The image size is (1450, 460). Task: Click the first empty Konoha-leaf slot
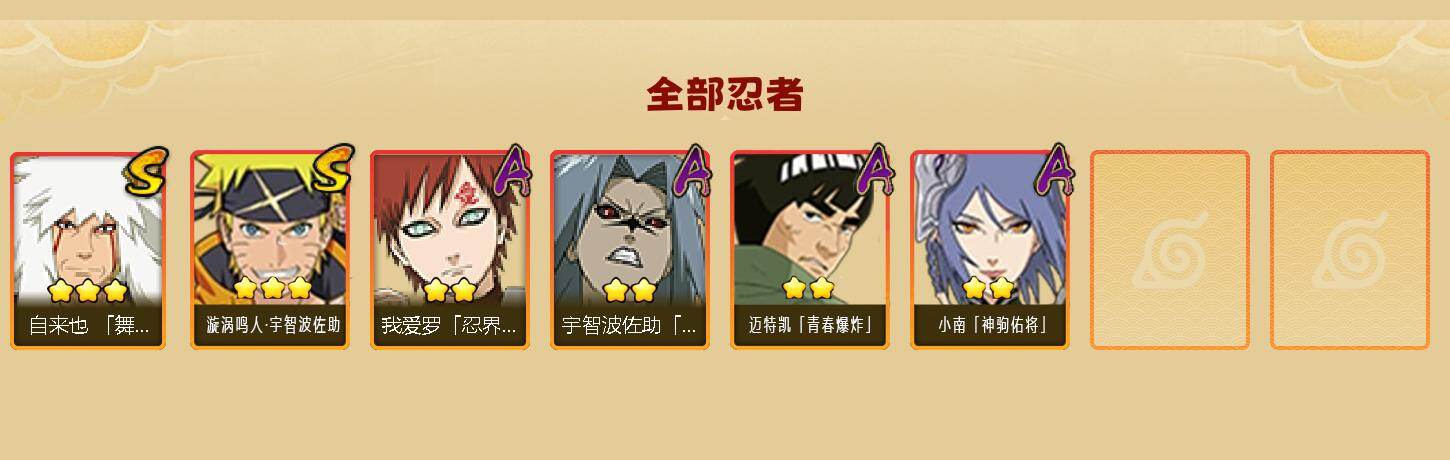(1170, 250)
